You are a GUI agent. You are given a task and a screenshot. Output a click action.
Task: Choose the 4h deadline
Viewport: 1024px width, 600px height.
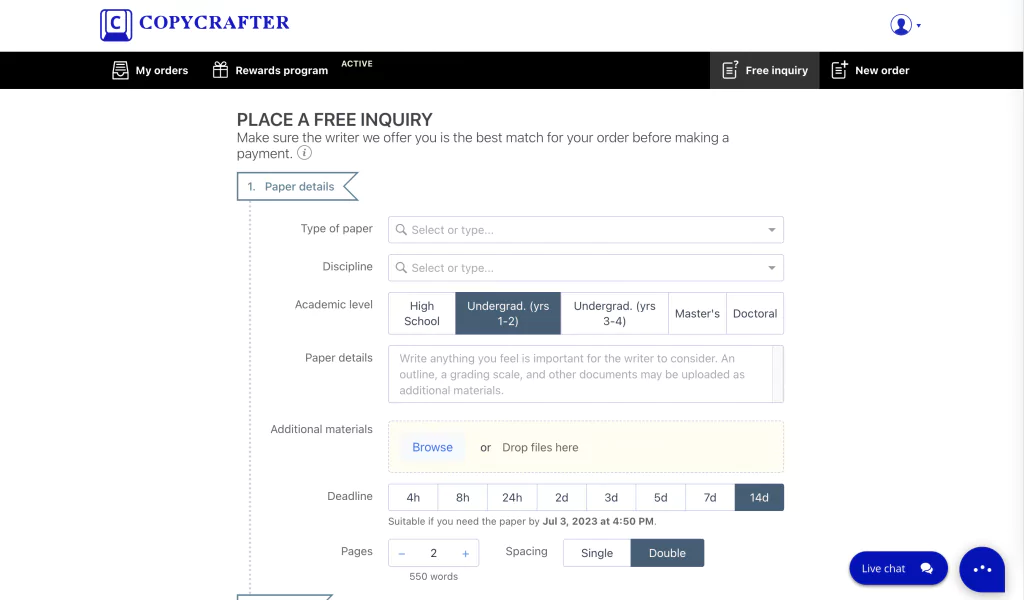(x=413, y=497)
